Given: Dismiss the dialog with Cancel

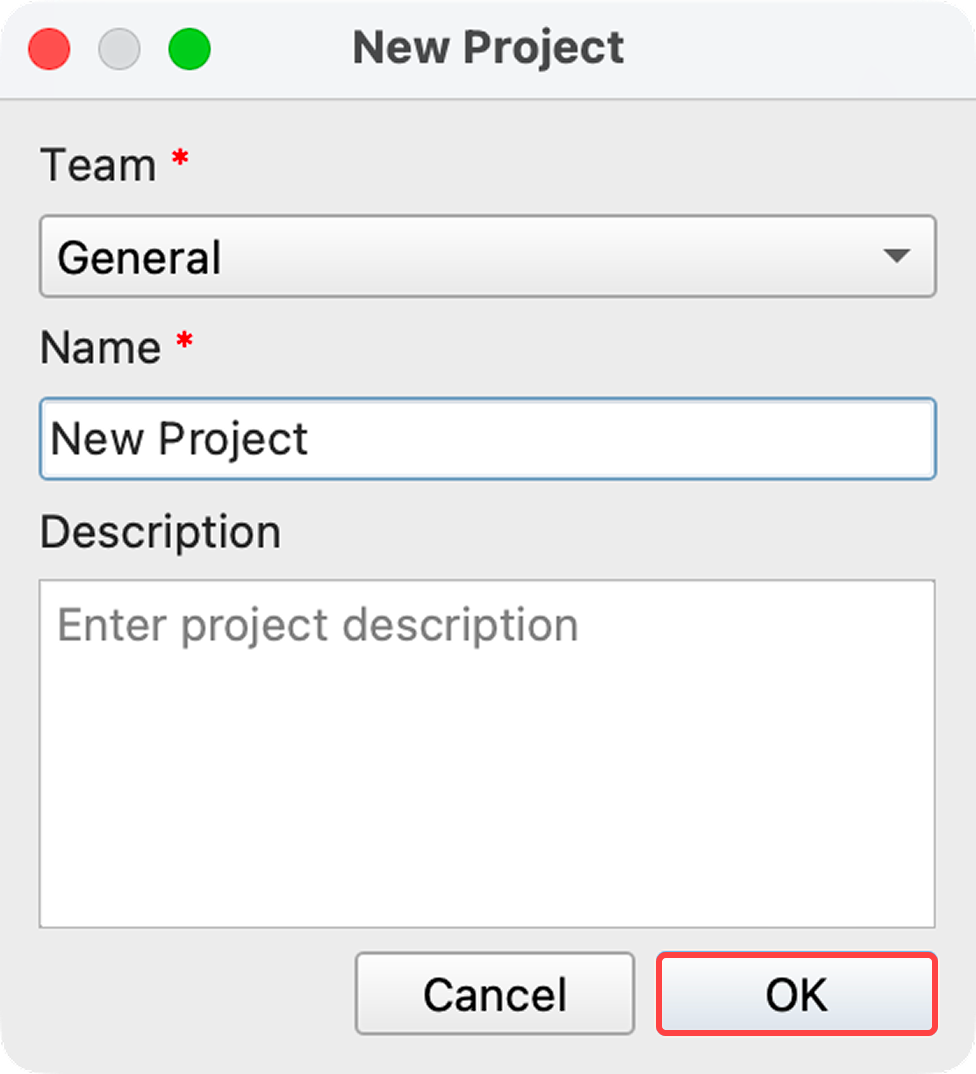Looking at the screenshot, I should (494, 994).
